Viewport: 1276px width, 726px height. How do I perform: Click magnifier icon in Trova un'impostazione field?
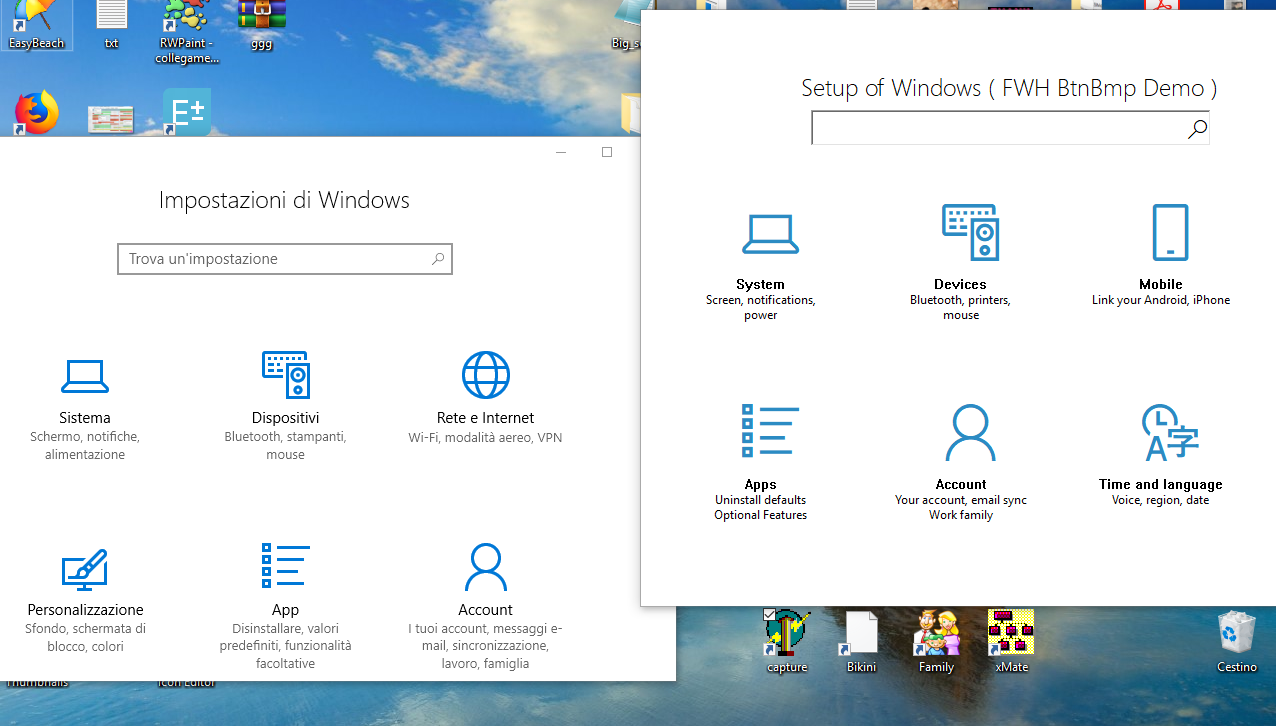tap(438, 259)
